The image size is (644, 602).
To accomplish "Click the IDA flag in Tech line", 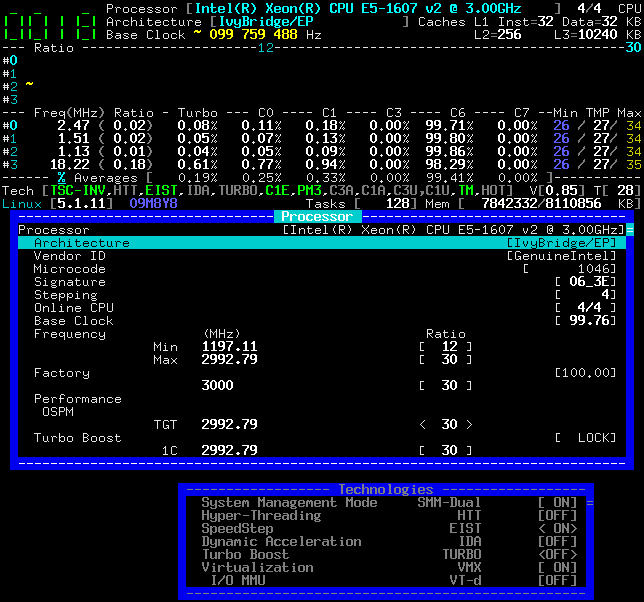I will point(198,191).
